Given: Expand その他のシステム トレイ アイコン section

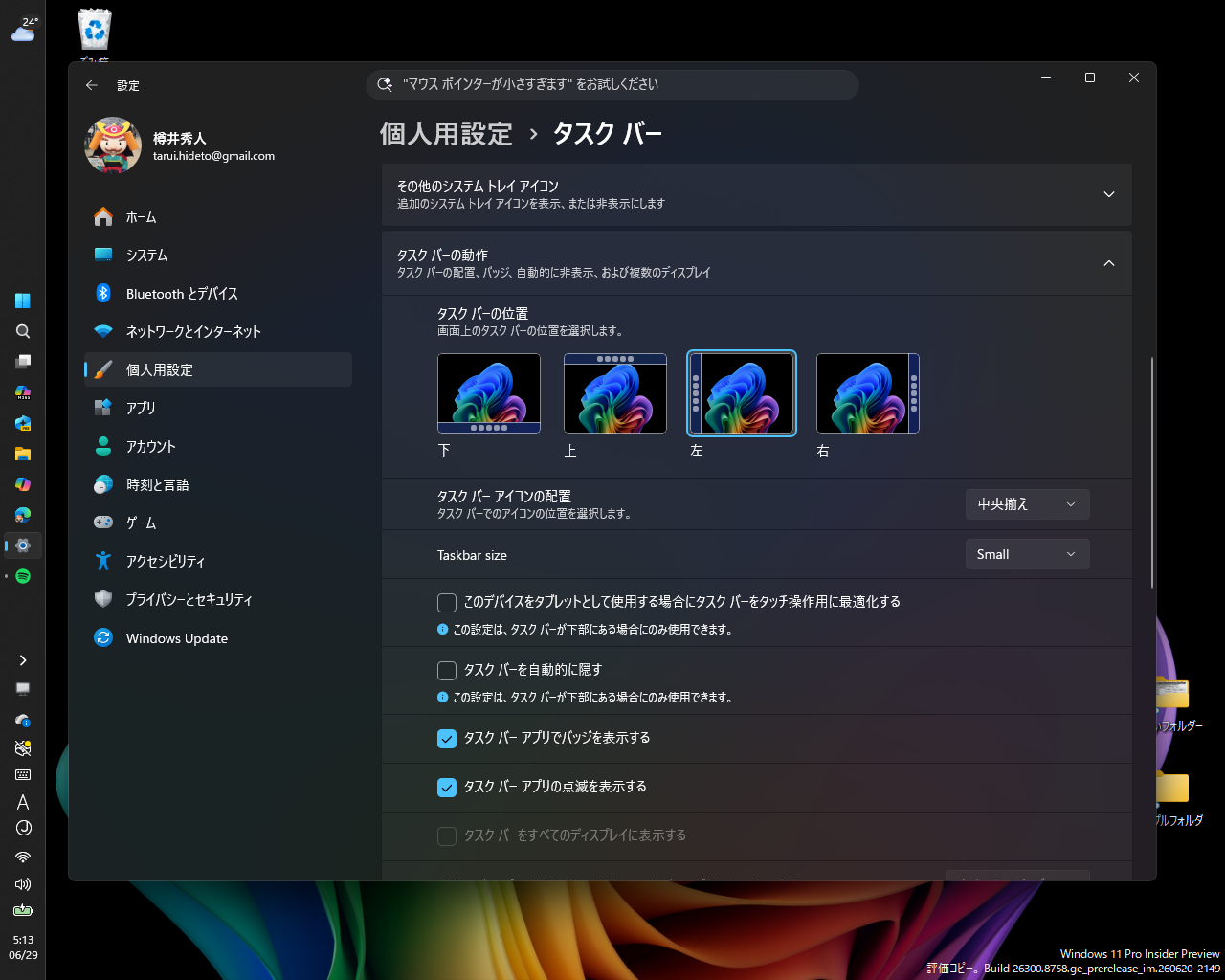Looking at the screenshot, I should (x=757, y=194).
